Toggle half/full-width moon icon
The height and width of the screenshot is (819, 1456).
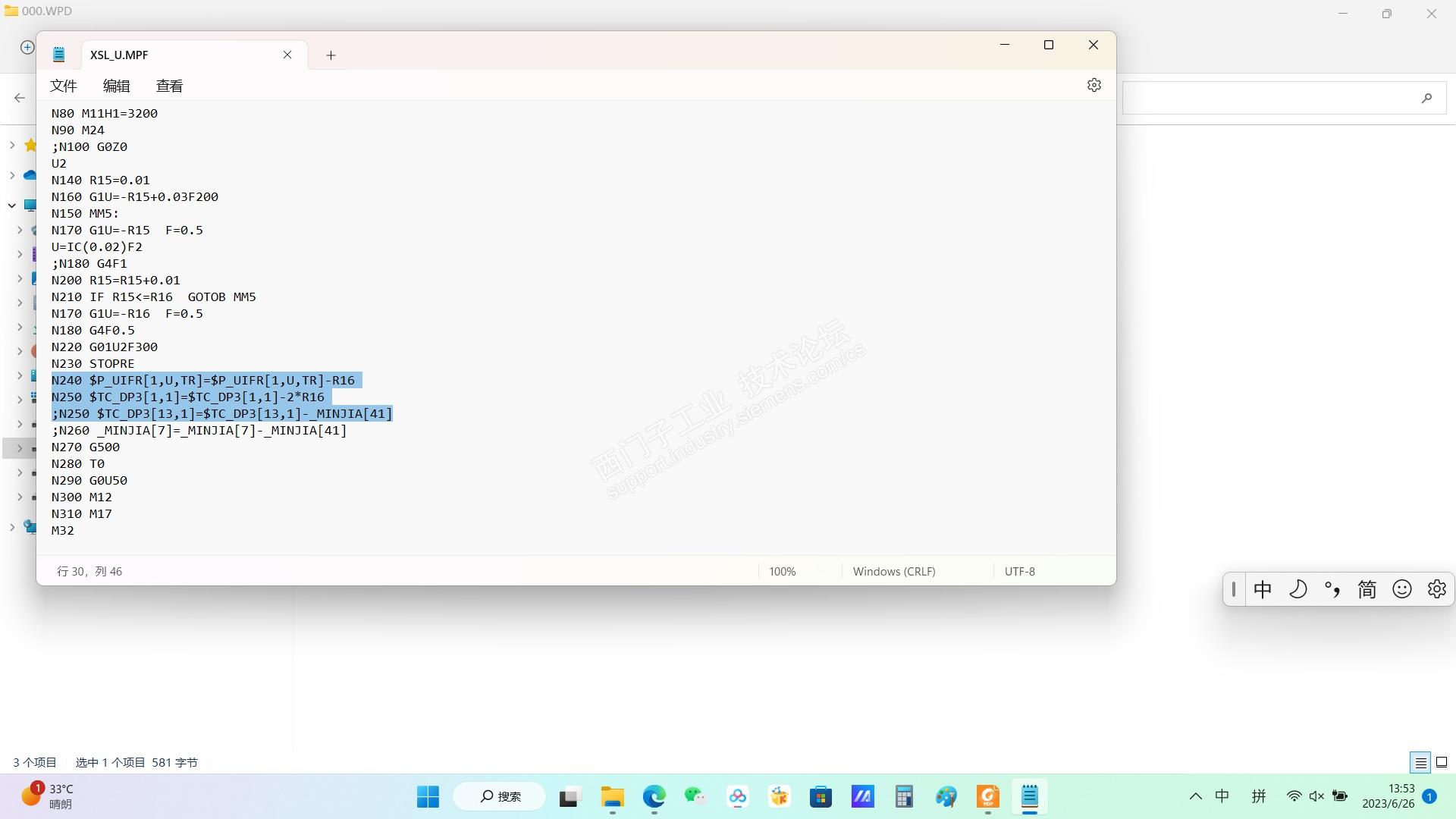pos(1298,589)
